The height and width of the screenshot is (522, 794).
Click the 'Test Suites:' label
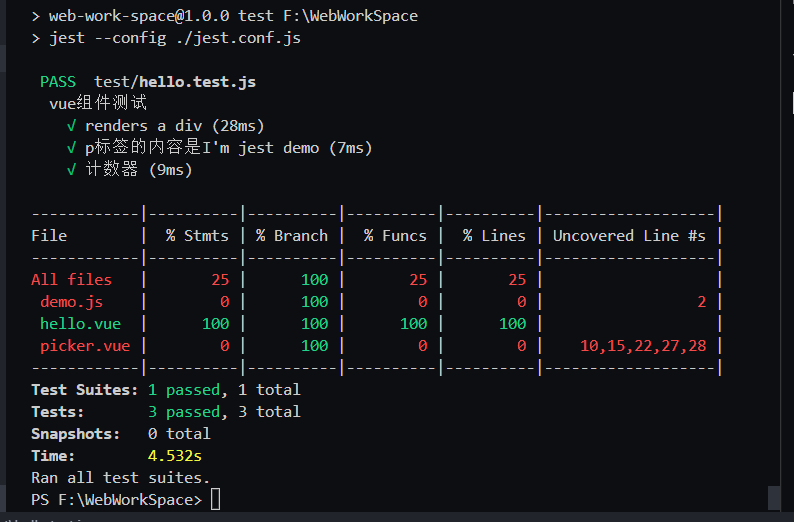point(85,390)
